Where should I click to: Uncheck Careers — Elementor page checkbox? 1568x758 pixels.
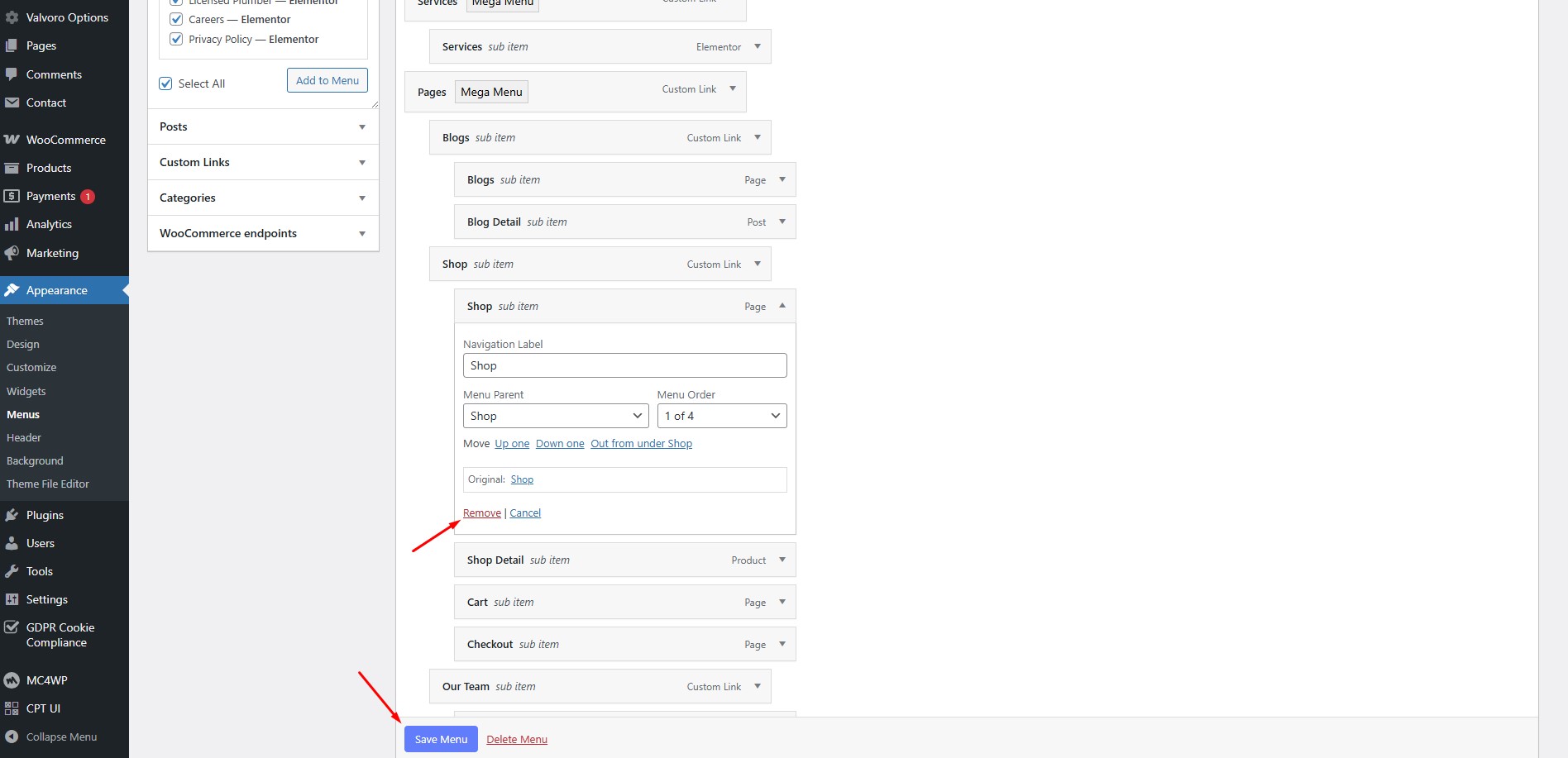point(176,19)
